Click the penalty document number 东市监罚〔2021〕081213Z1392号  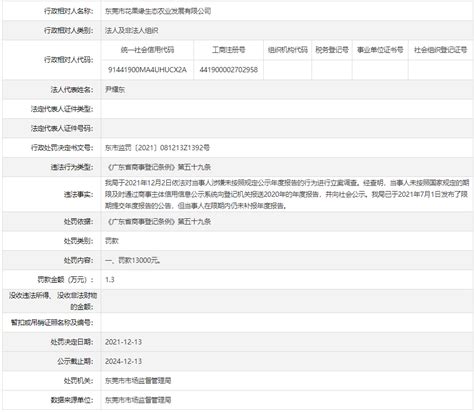click(x=157, y=148)
